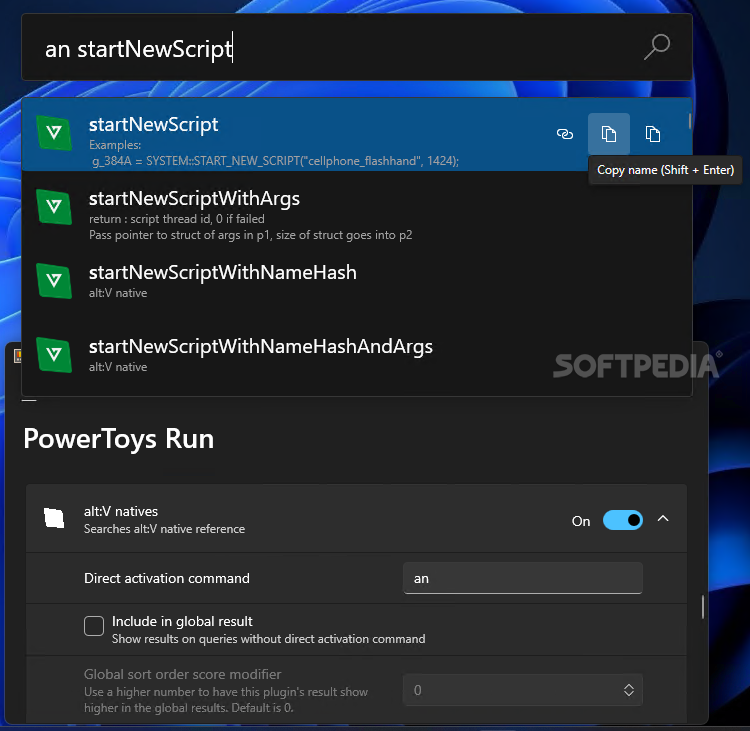Viewport: 750px width, 731px height.
Task: Click the rightmost copy icon for startNewScript
Action: 653,134
